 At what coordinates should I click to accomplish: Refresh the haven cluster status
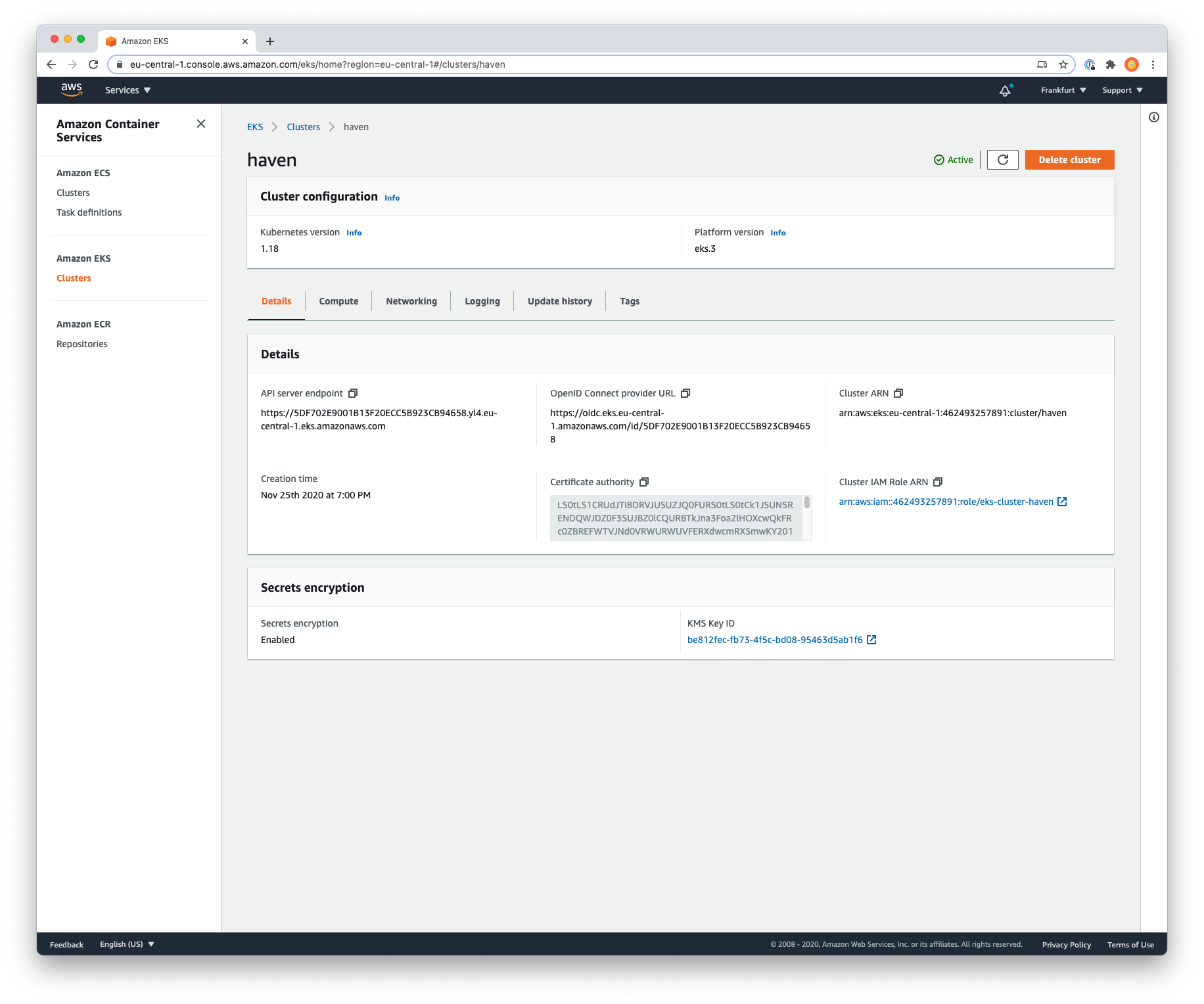coord(1002,159)
